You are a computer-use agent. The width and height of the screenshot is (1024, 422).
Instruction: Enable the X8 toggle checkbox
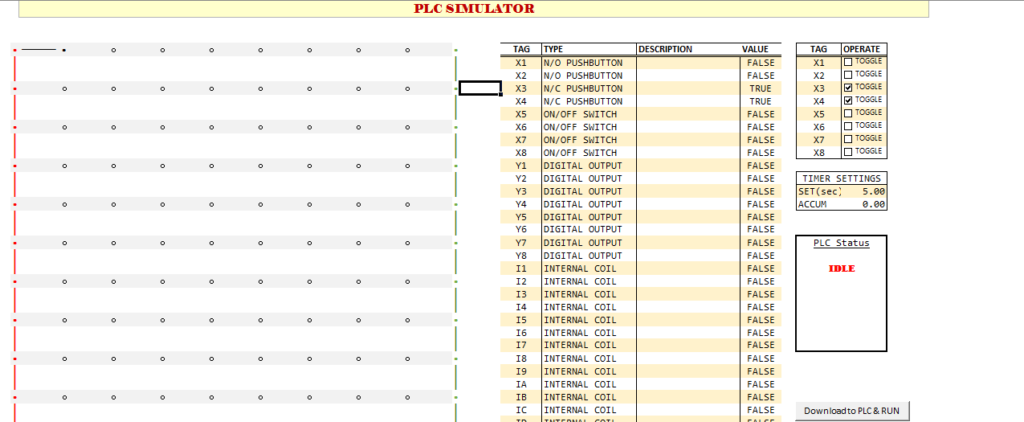[x=849, y=152]
